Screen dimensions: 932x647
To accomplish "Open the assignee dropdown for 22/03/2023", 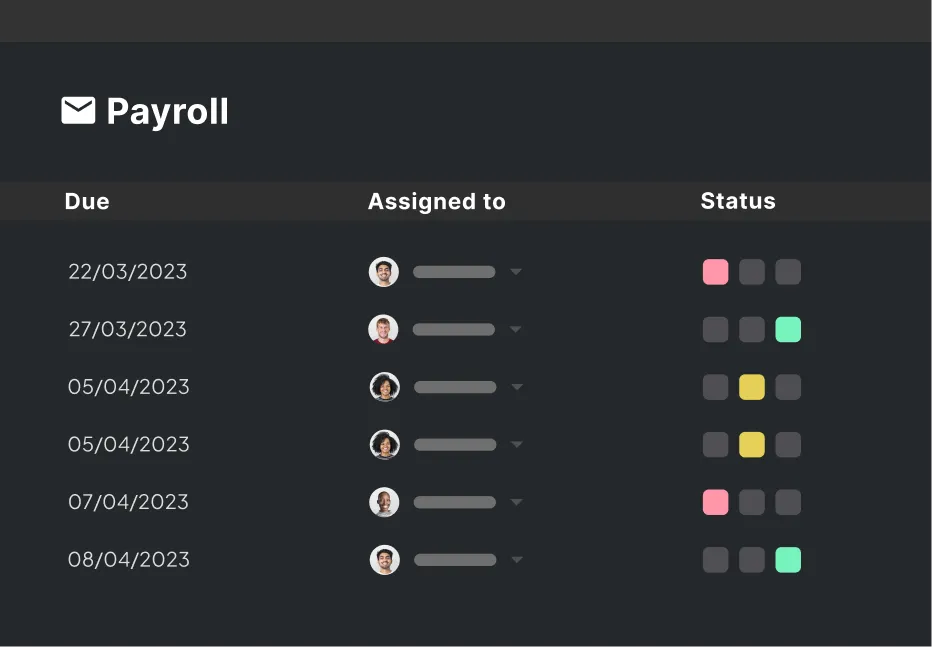I will [516, 272].
